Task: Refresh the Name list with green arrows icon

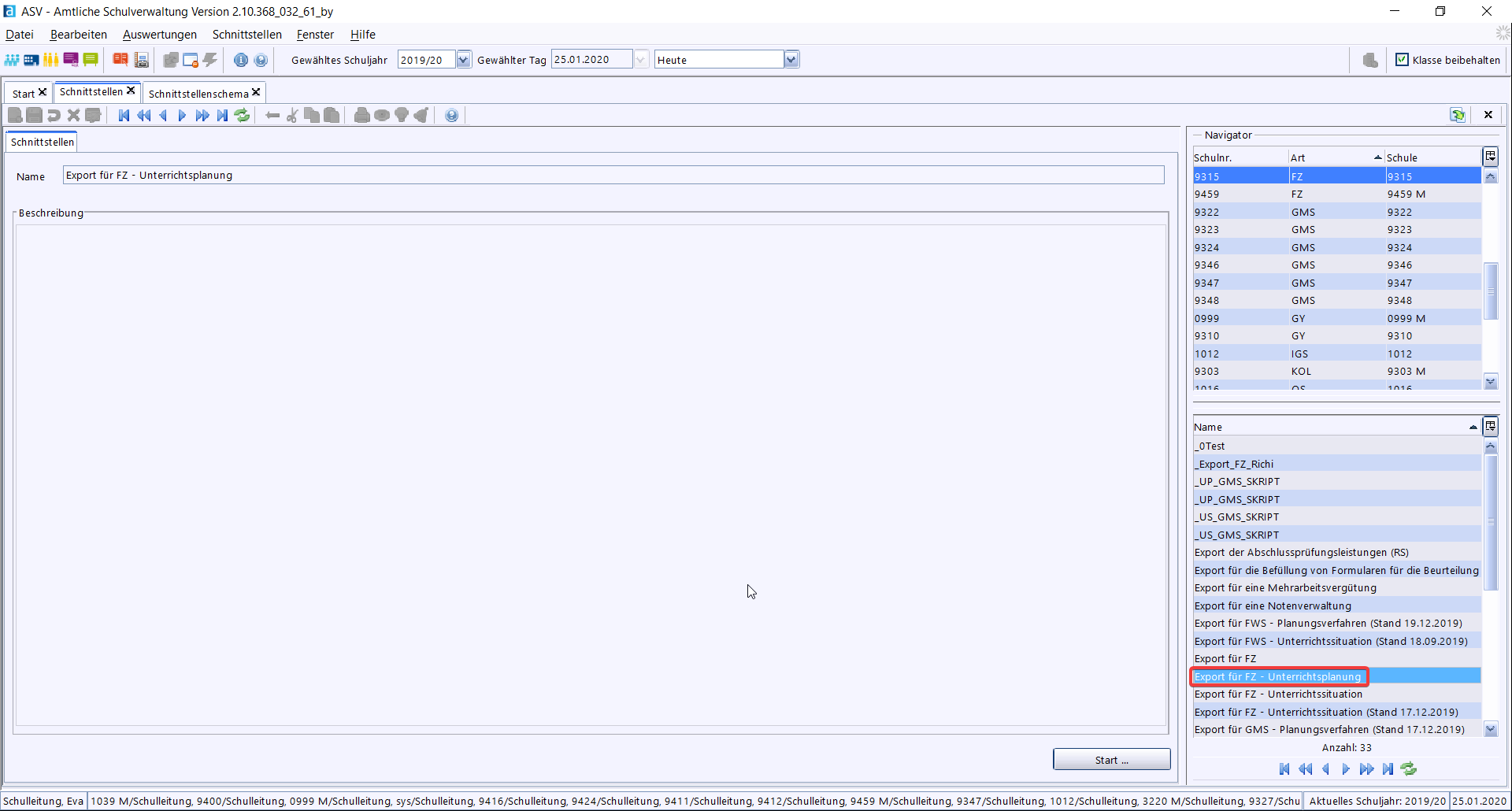Action: click(1409, 769)
